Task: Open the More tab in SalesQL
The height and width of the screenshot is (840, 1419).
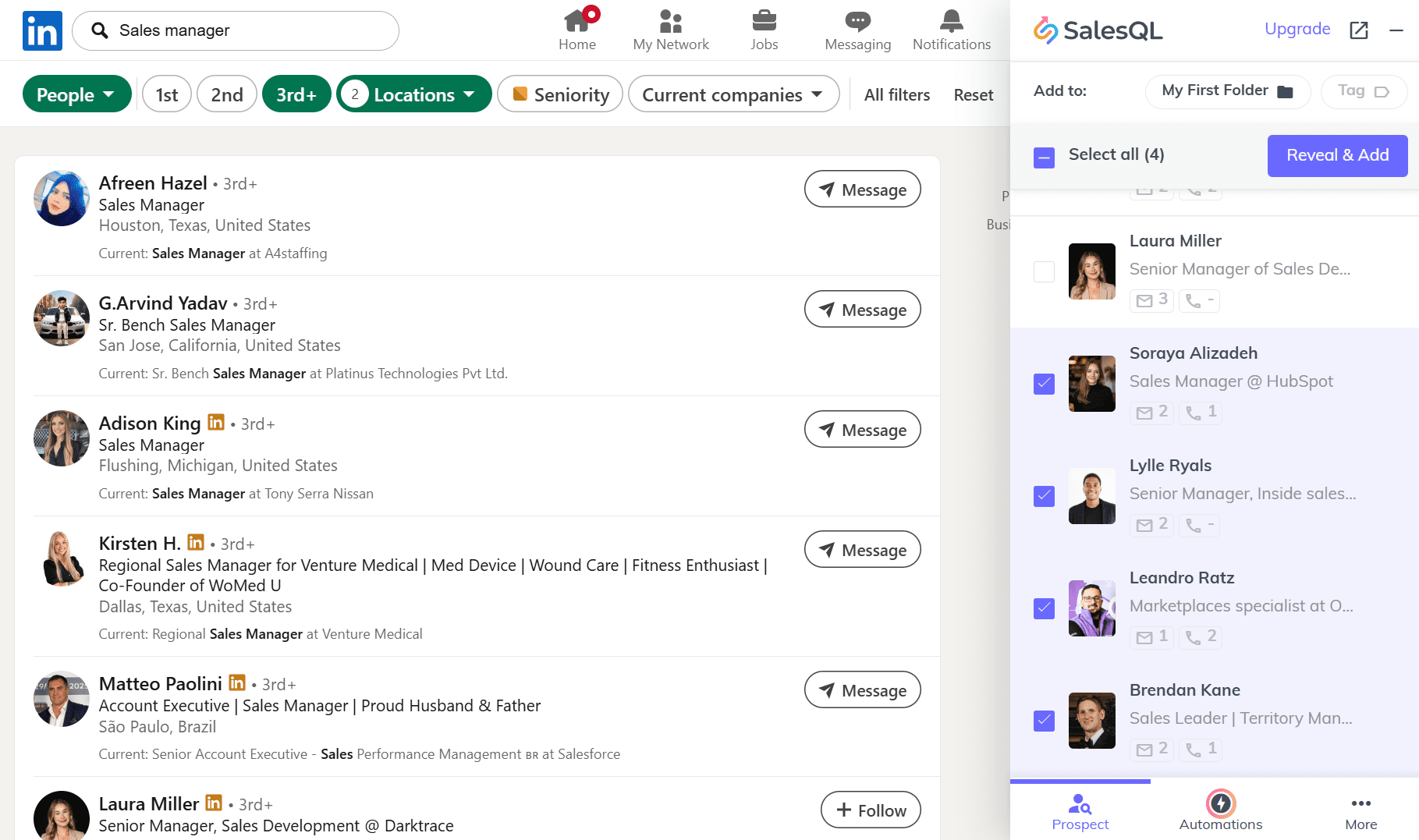Action: coord(1360,811)
